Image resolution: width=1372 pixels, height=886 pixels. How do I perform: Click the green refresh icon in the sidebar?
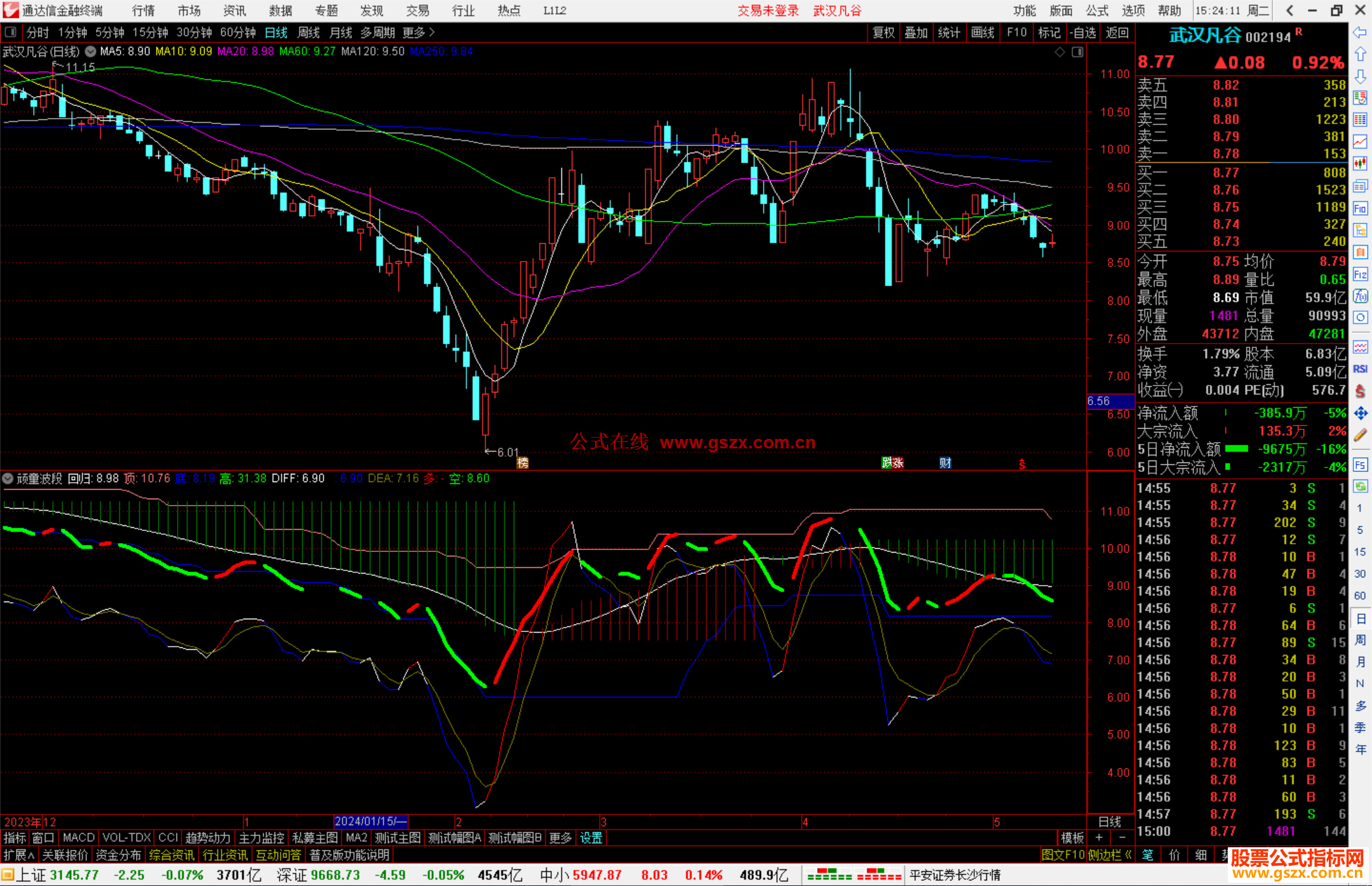point(1360,487)
